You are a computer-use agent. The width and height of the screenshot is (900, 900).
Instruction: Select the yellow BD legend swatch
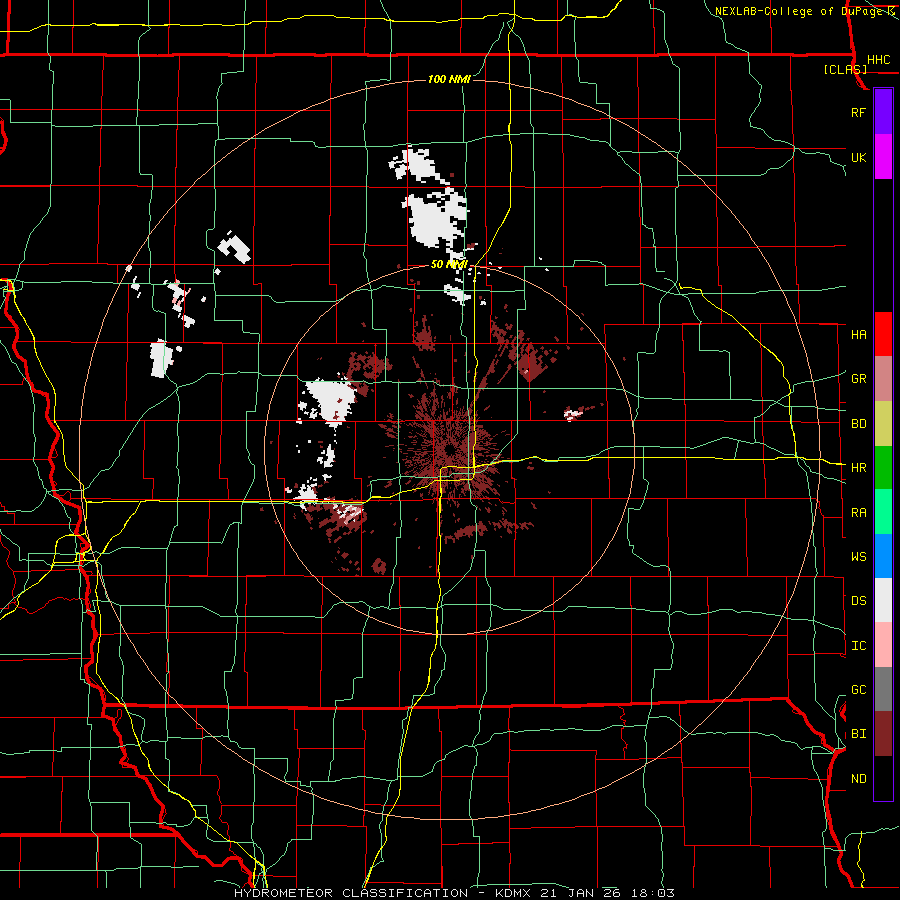point(883,424)
